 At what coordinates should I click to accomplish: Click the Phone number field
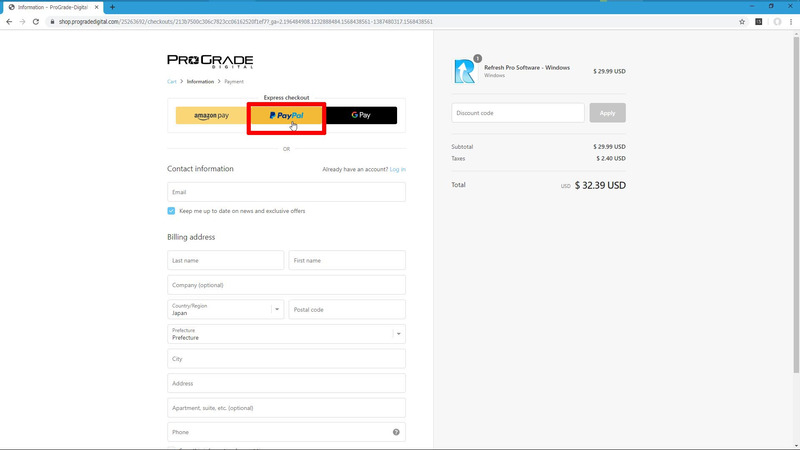(x=286, y=432)
